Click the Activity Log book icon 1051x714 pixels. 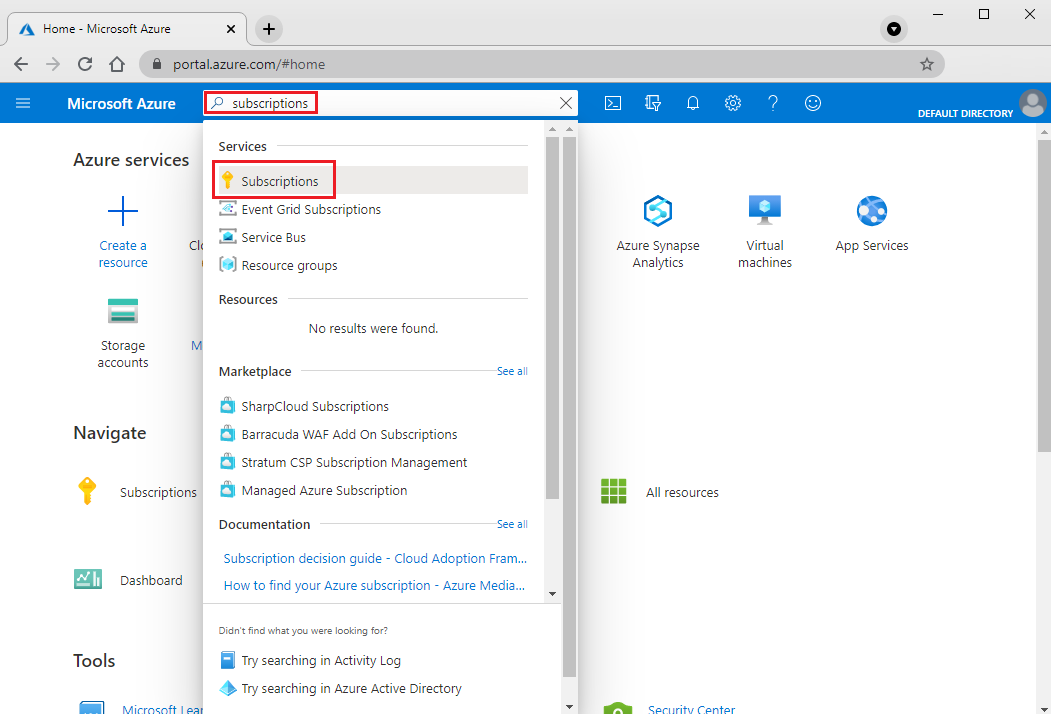pyautogui.click(x=228, y=660)
